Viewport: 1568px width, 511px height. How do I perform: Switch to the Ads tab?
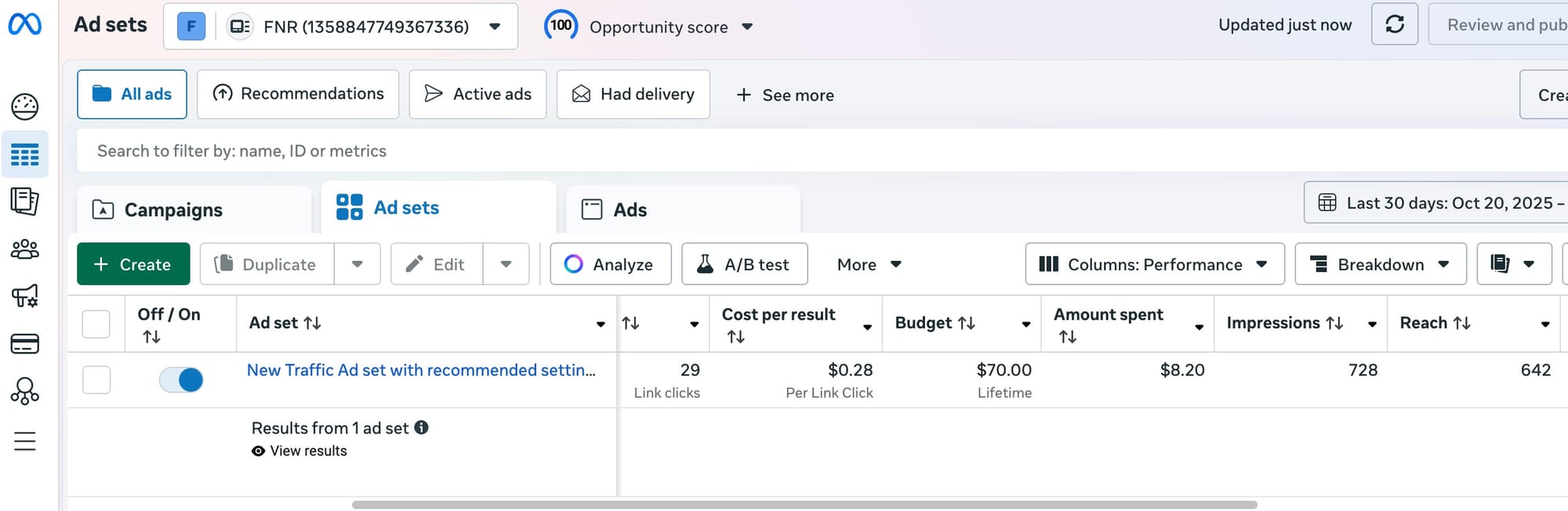pyautogui.click(x=630, y=210)
